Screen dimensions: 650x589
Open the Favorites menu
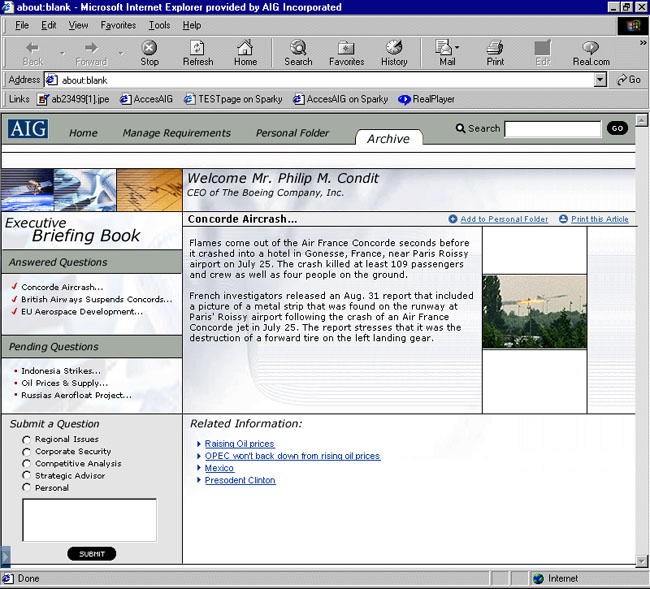pos(118,25)
